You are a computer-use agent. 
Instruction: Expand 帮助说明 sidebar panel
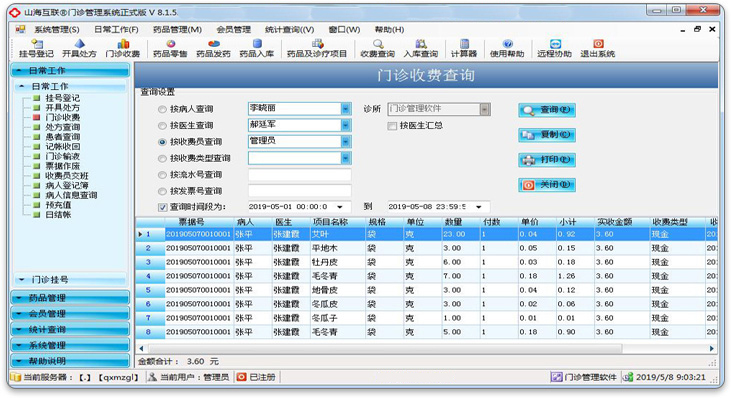click(x=70, y=361)
